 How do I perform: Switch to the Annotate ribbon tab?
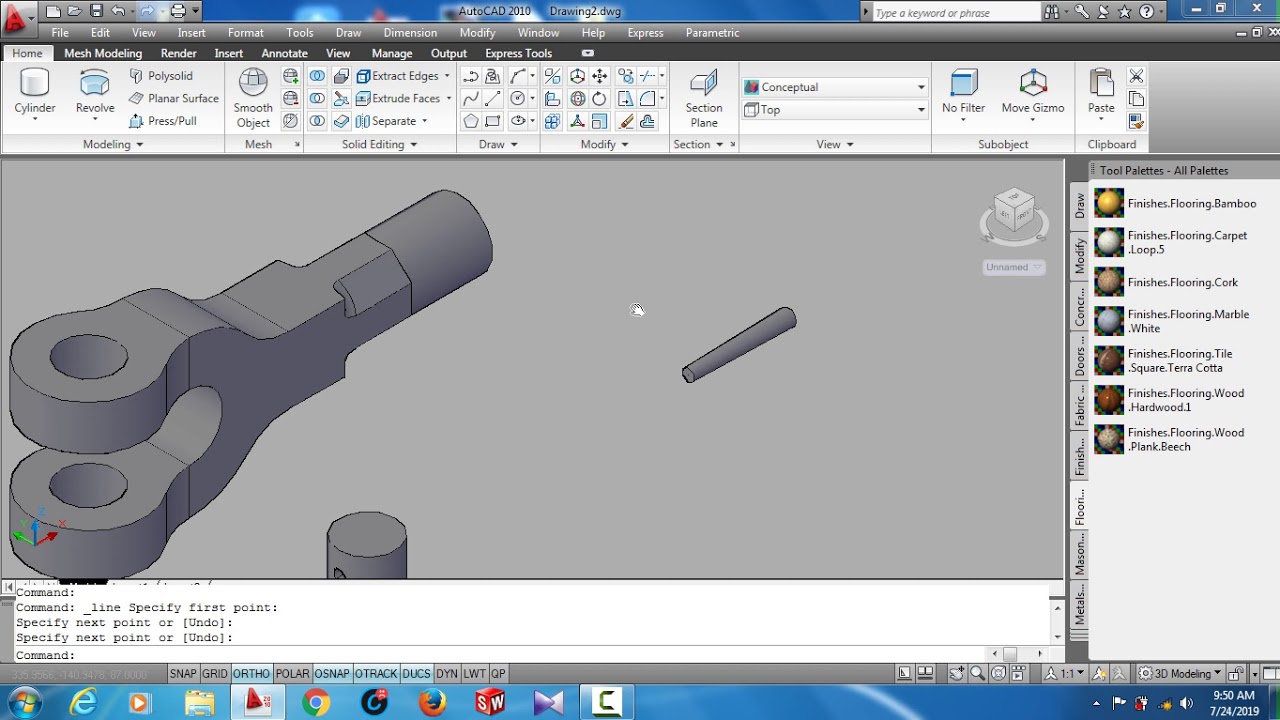(x=285, y=53)
